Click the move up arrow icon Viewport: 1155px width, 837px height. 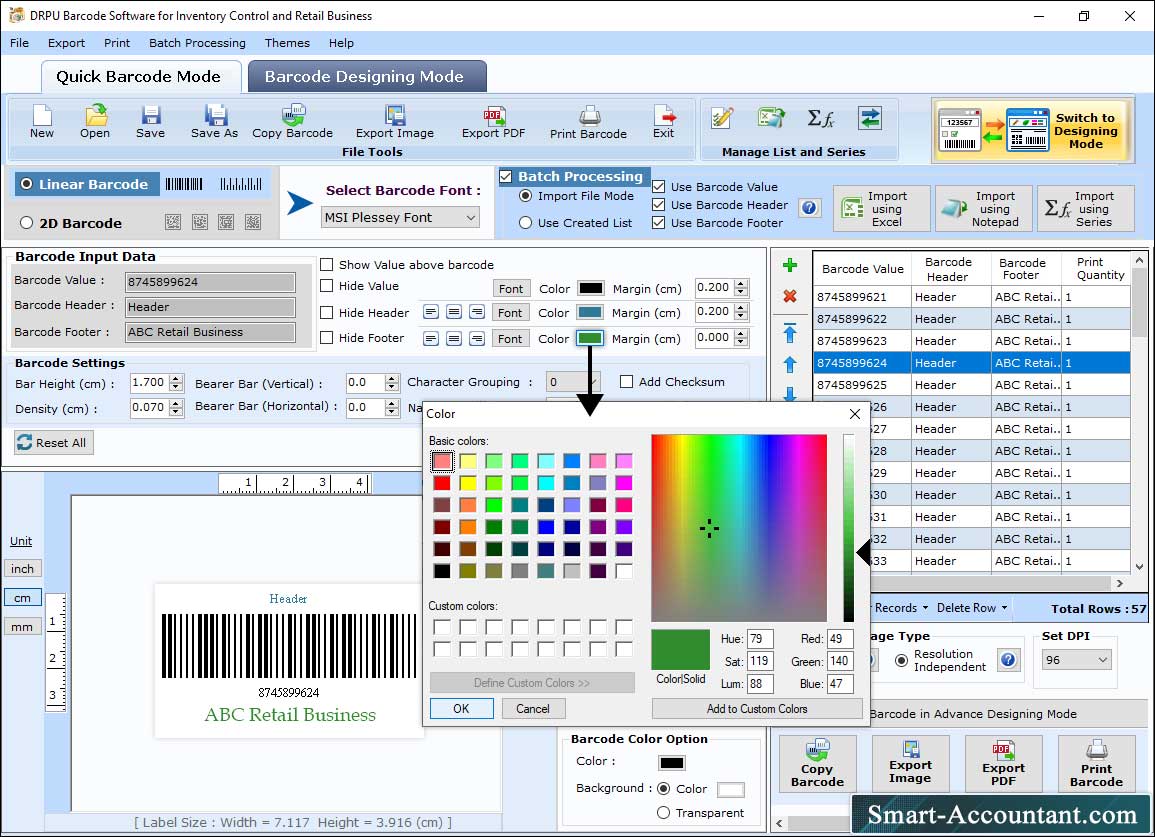(x=790, y=365)
